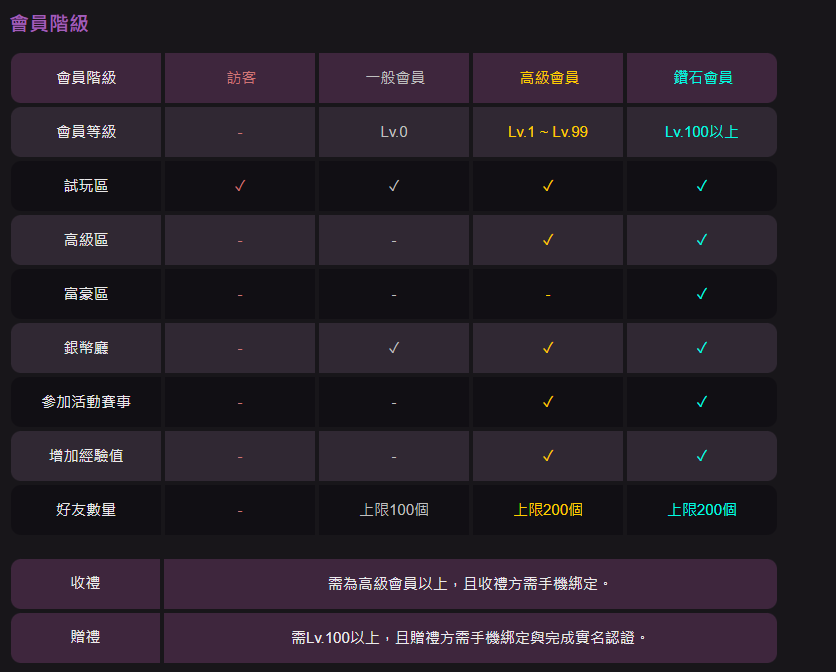This screenshot has height=672, width=836.
Task: Click the yellow checkmark for 高級會員 參加活動賽事
Action: (548, 402)
